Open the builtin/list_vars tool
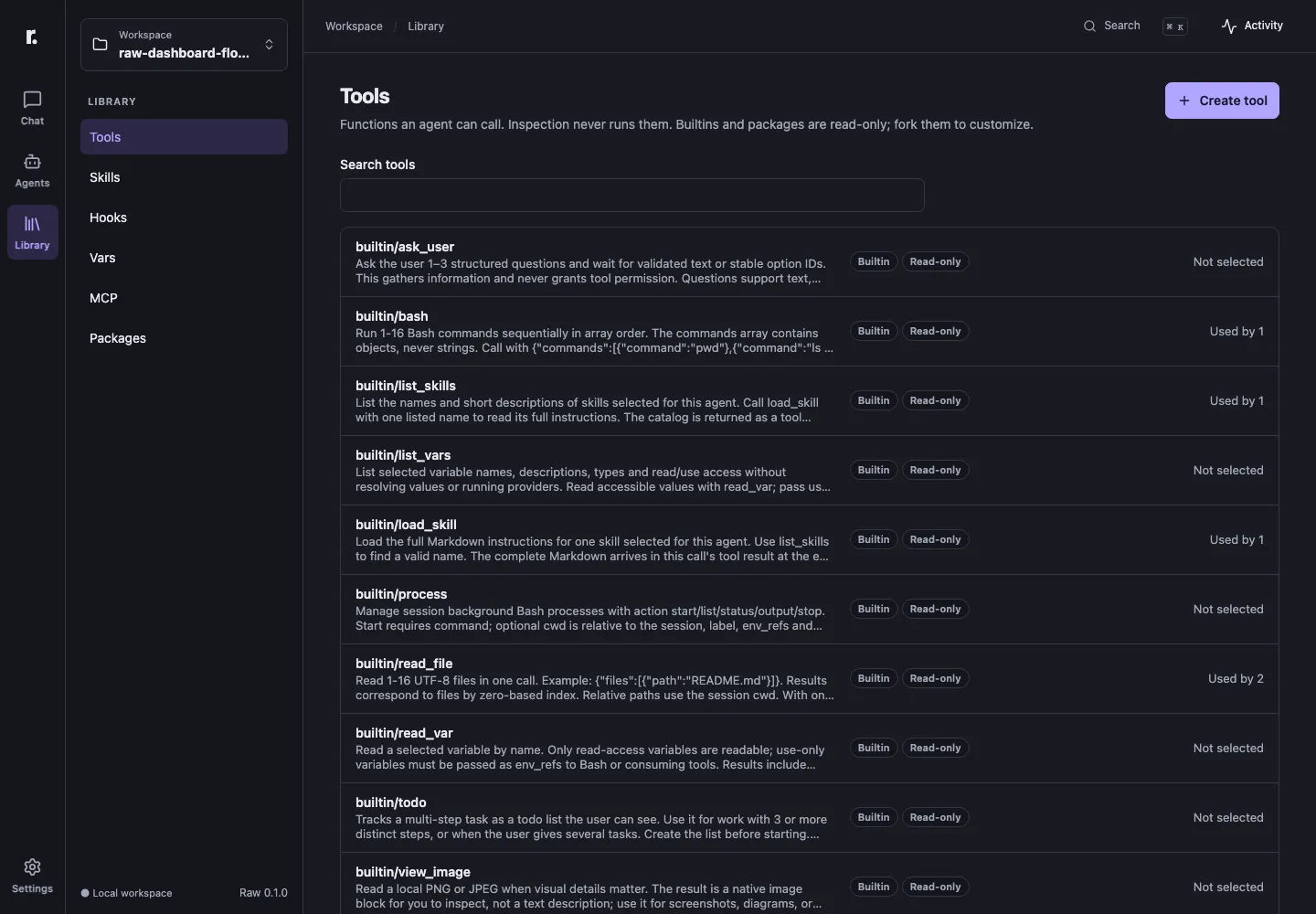Viewport: 1316px width, 914px height. pyautogui.click(x=809, y=471)
